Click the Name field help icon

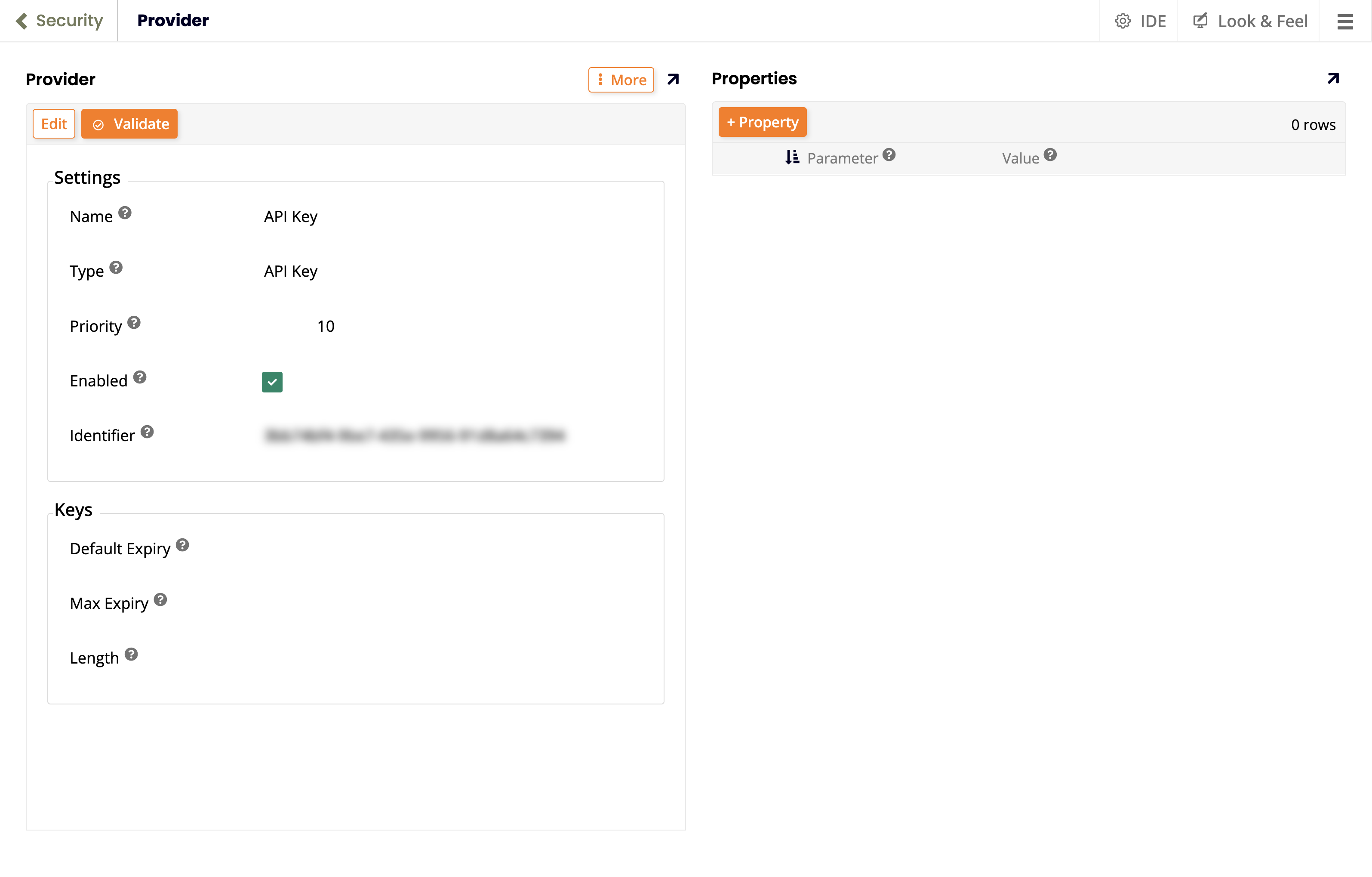(125, 213)
